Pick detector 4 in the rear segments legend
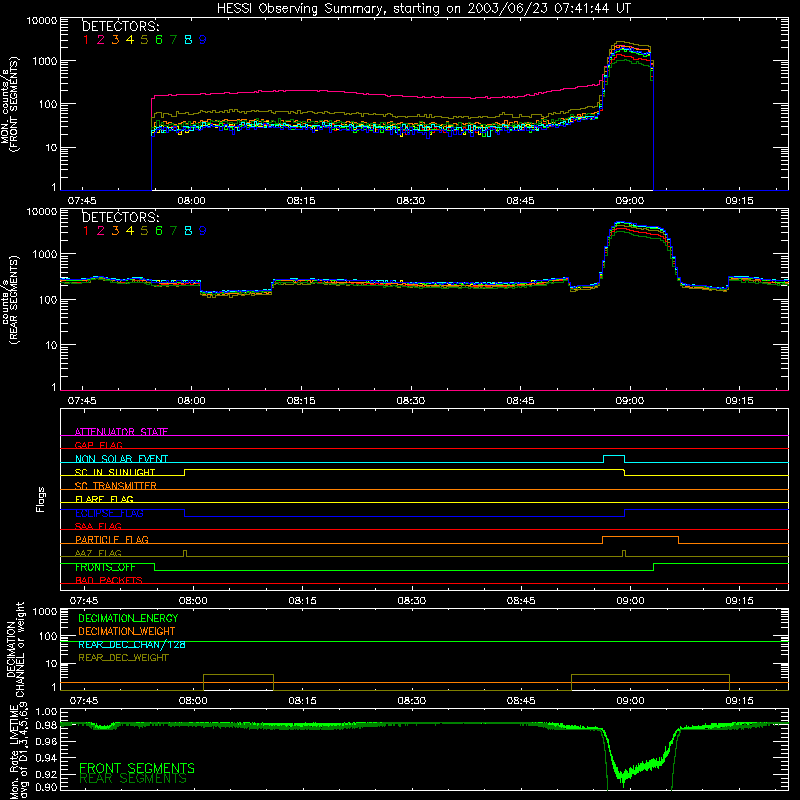 tap(130, 231)
